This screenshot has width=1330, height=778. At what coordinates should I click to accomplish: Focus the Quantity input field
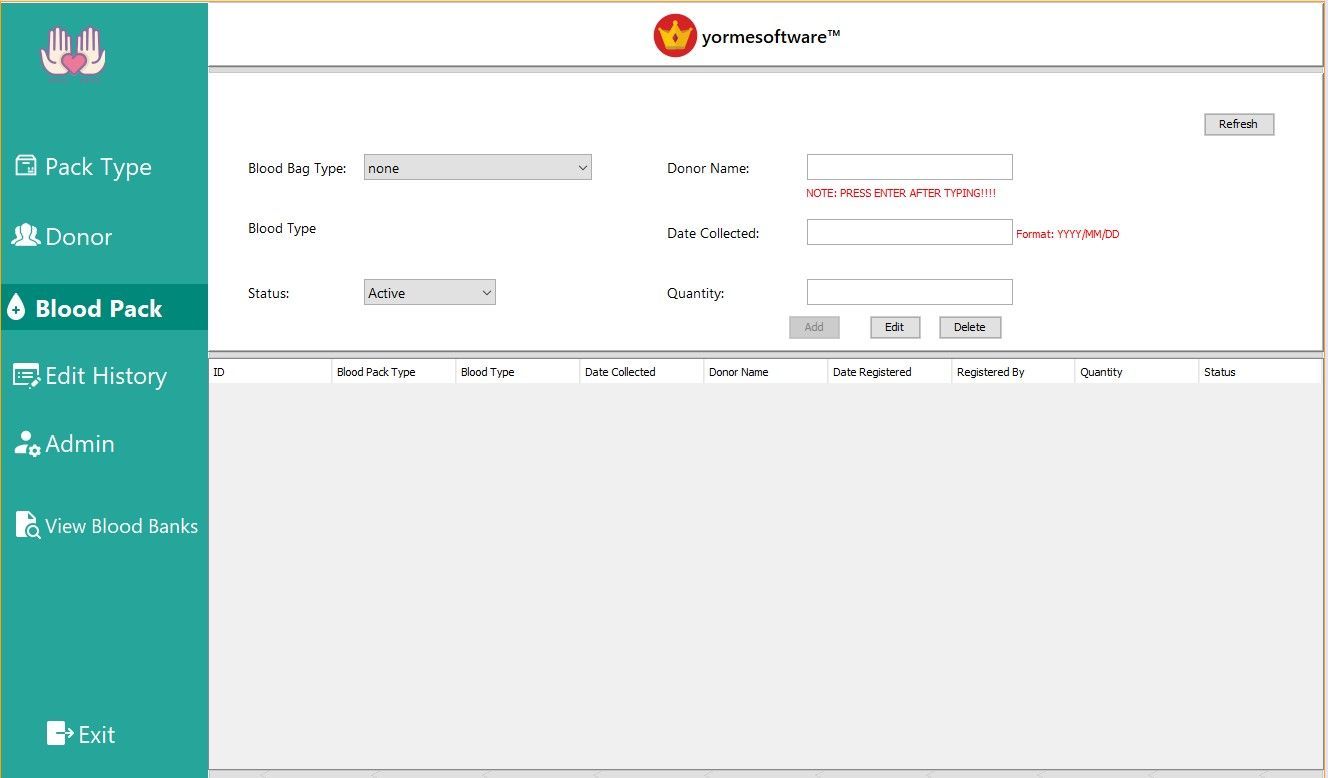[x=910, y=292]
